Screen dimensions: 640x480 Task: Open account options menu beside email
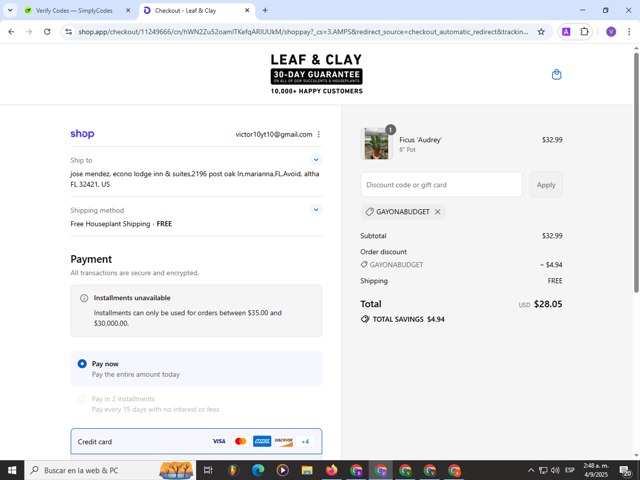click(318, 134)
